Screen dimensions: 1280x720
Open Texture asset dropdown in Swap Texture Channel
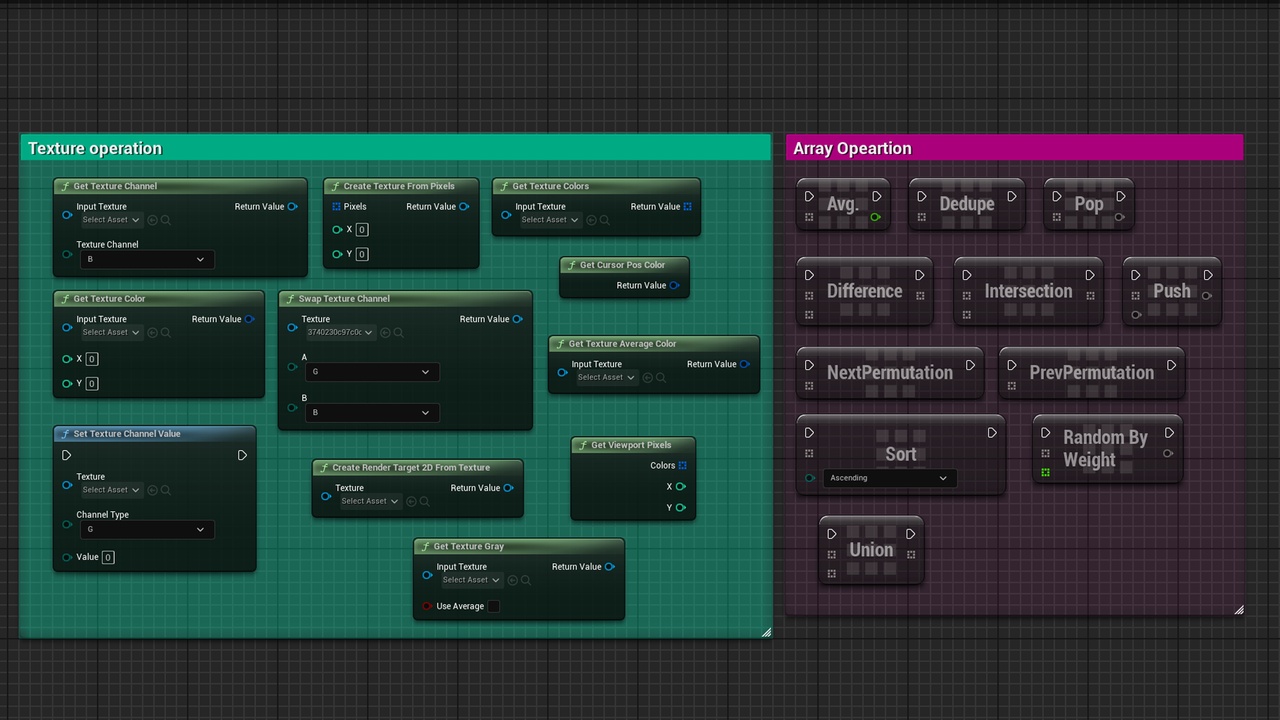click(x=340, y=333)
